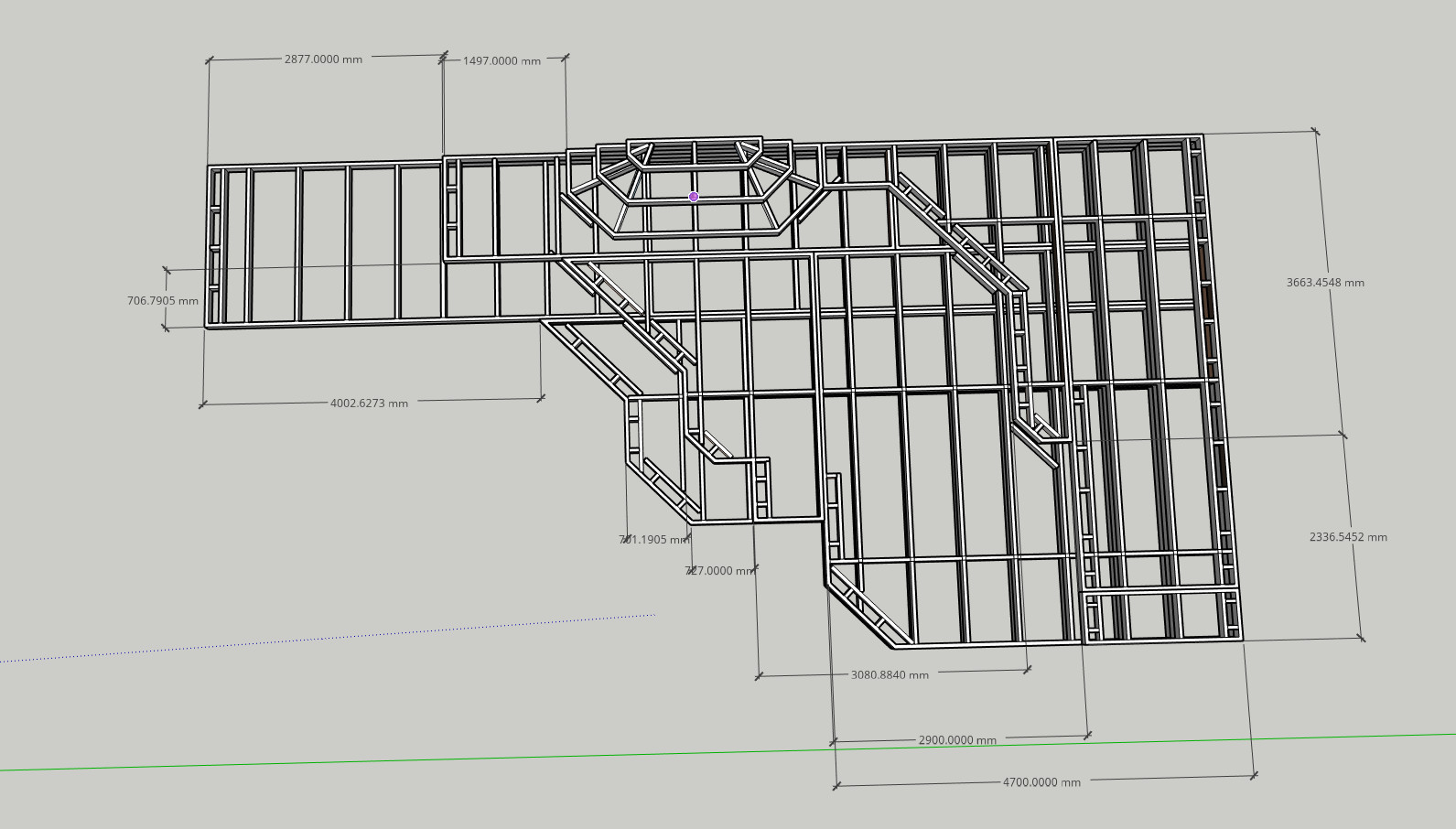Image resolution: width=1456 pixels, height=829 pixels.
Task: Select the 2877.0000 mm dimension label
Action: 323,59
